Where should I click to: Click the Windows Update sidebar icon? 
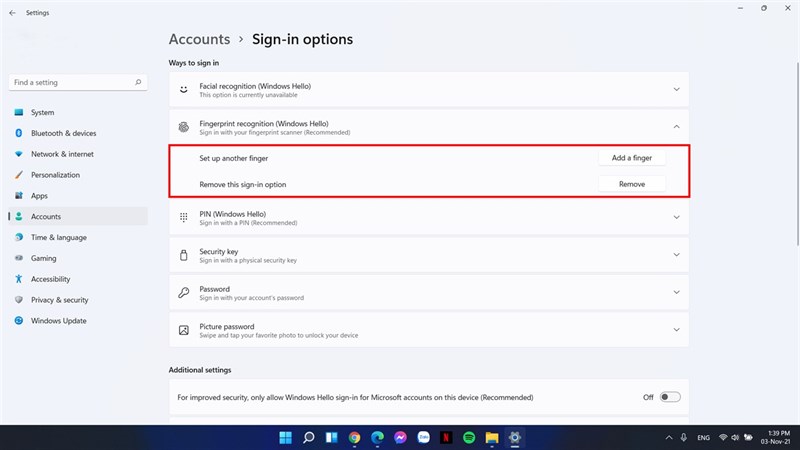(18, 321)
